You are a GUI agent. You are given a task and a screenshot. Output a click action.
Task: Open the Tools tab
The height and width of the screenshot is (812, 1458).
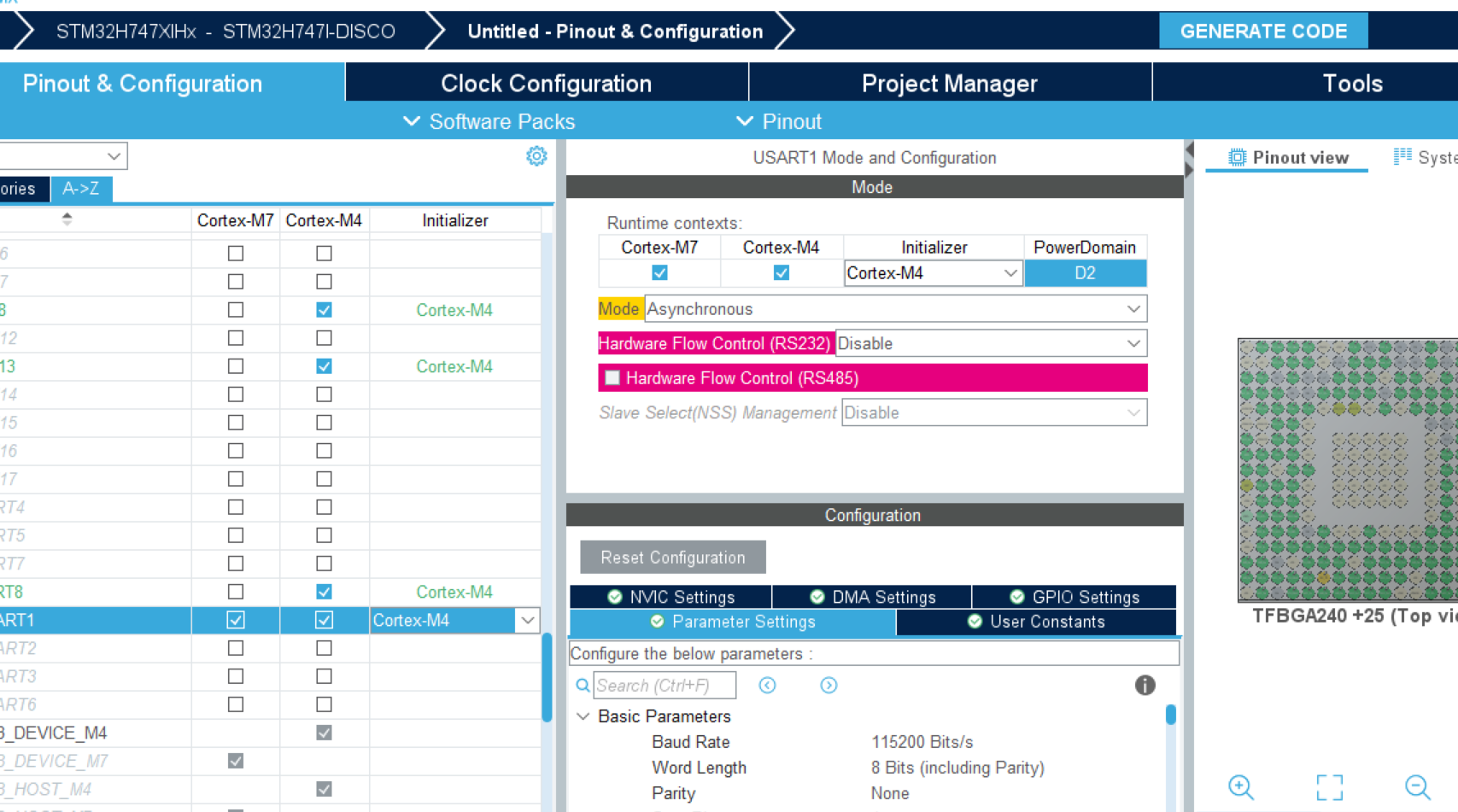click(1352, 83)
